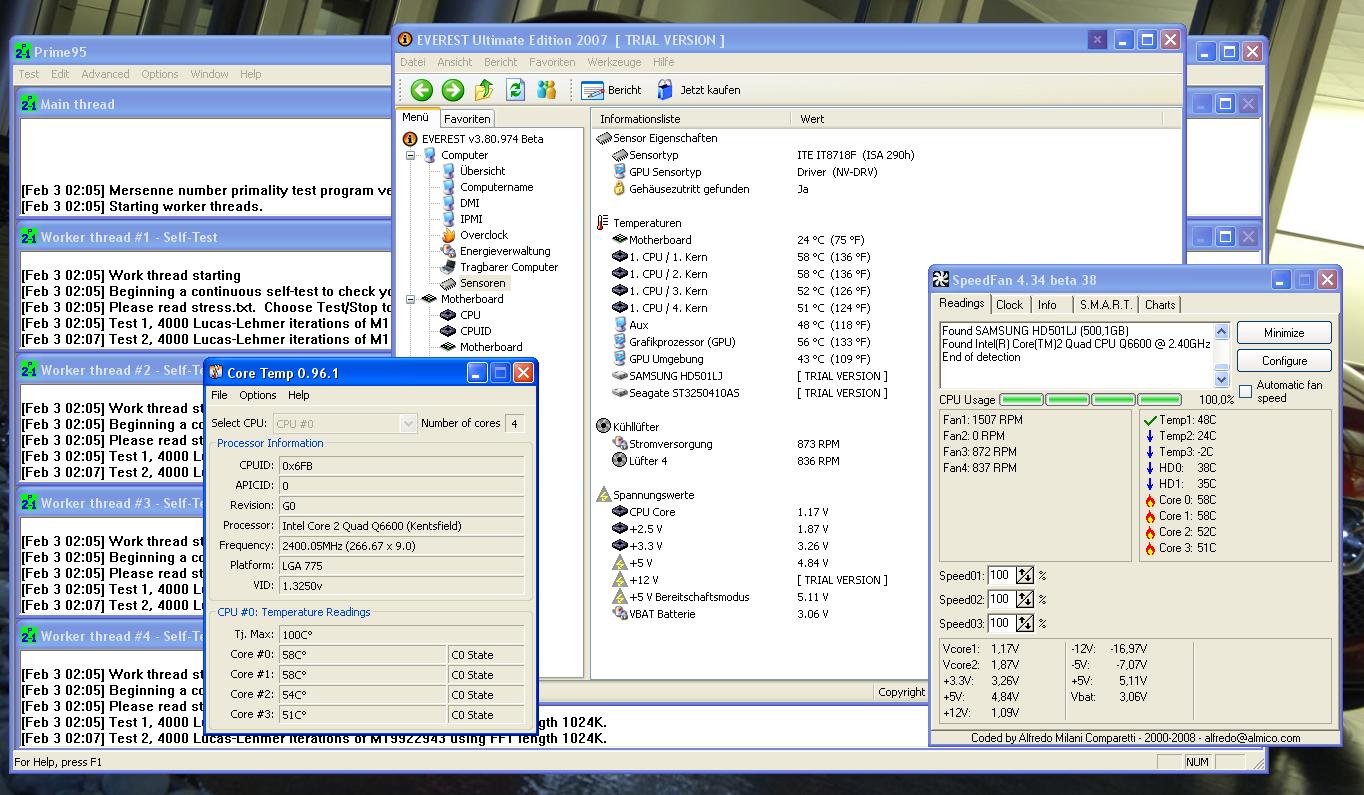Click the green Back arrow in EVEREST
Viewport: 1364px width, 795px height.
point(421,90)
